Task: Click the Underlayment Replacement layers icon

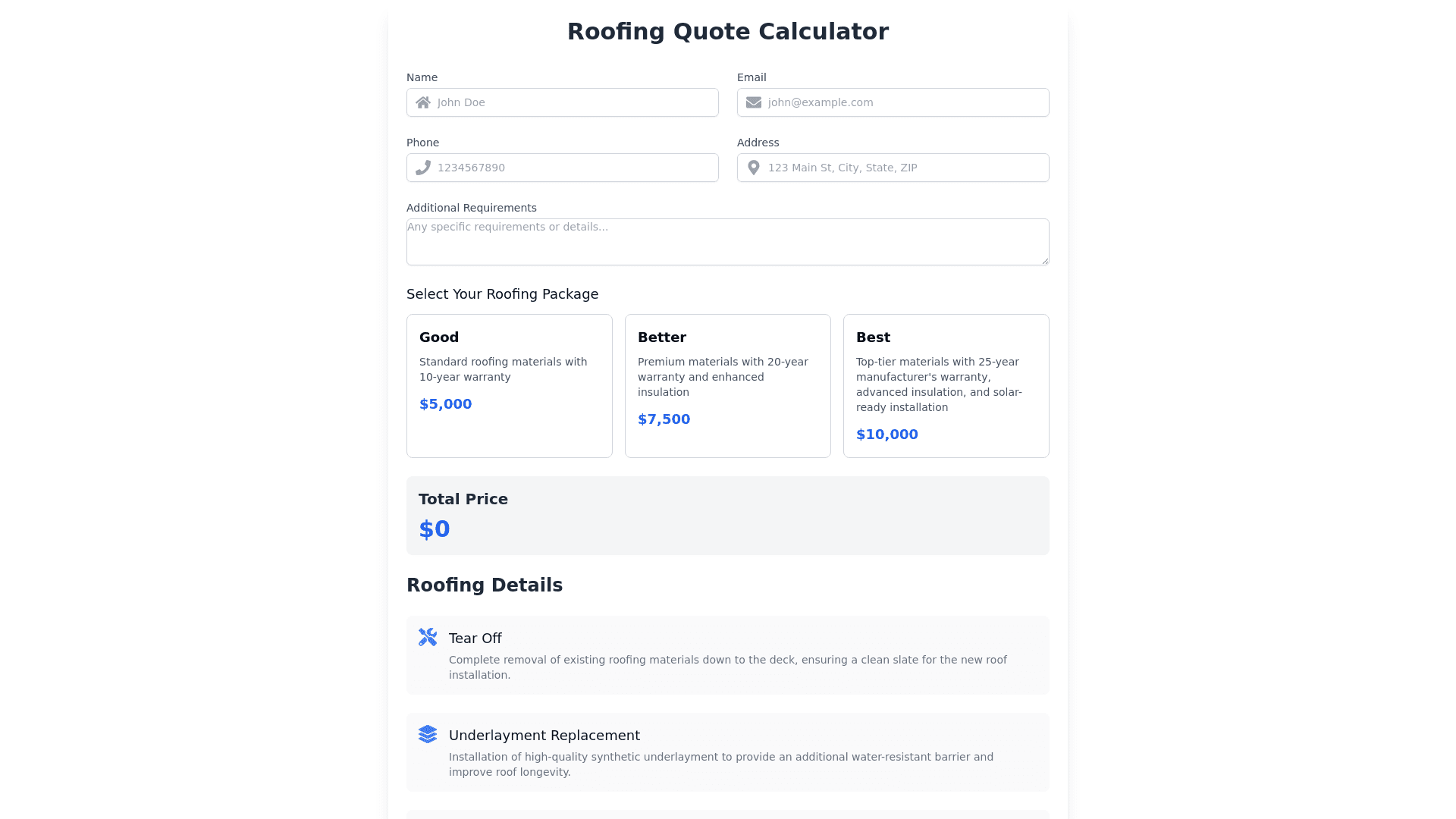Action: coord(428,734)
